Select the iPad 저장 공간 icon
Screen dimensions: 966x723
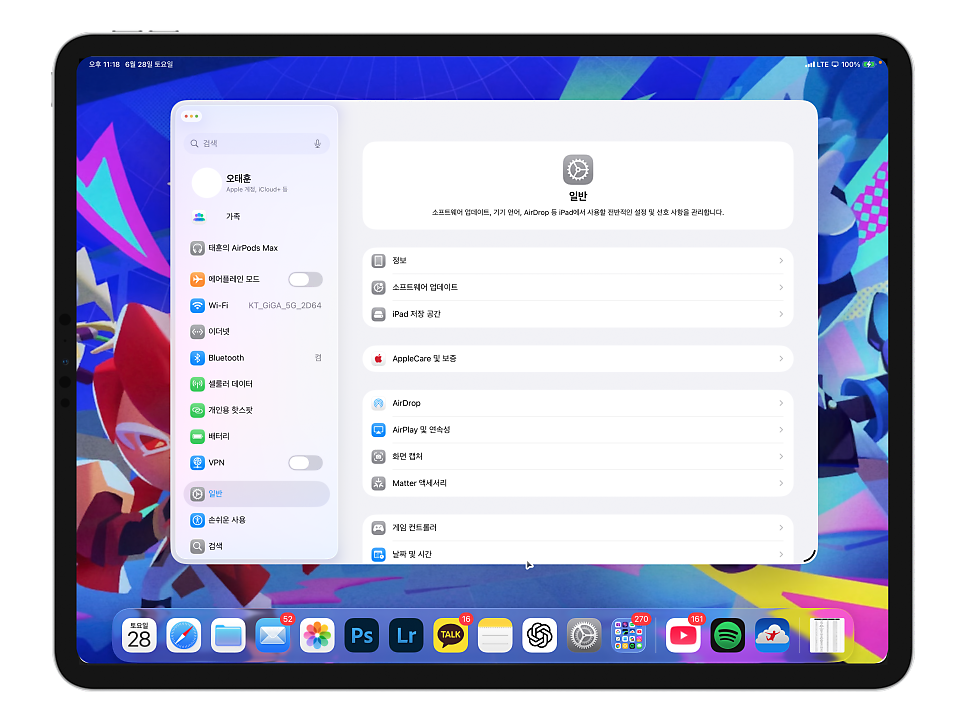point(378,314)
